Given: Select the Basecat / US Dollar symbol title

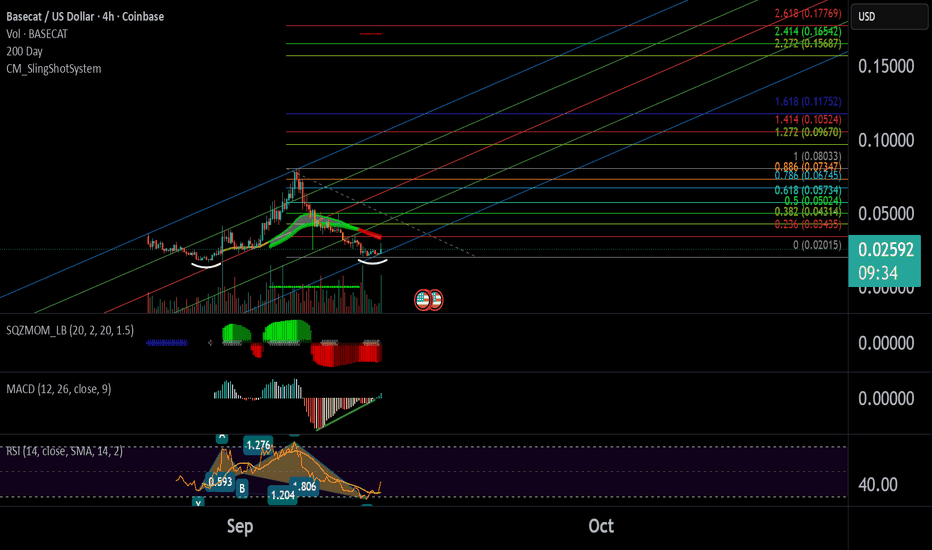Looking at the screenshot, I should pyautogui.click(x=85, y=17).
